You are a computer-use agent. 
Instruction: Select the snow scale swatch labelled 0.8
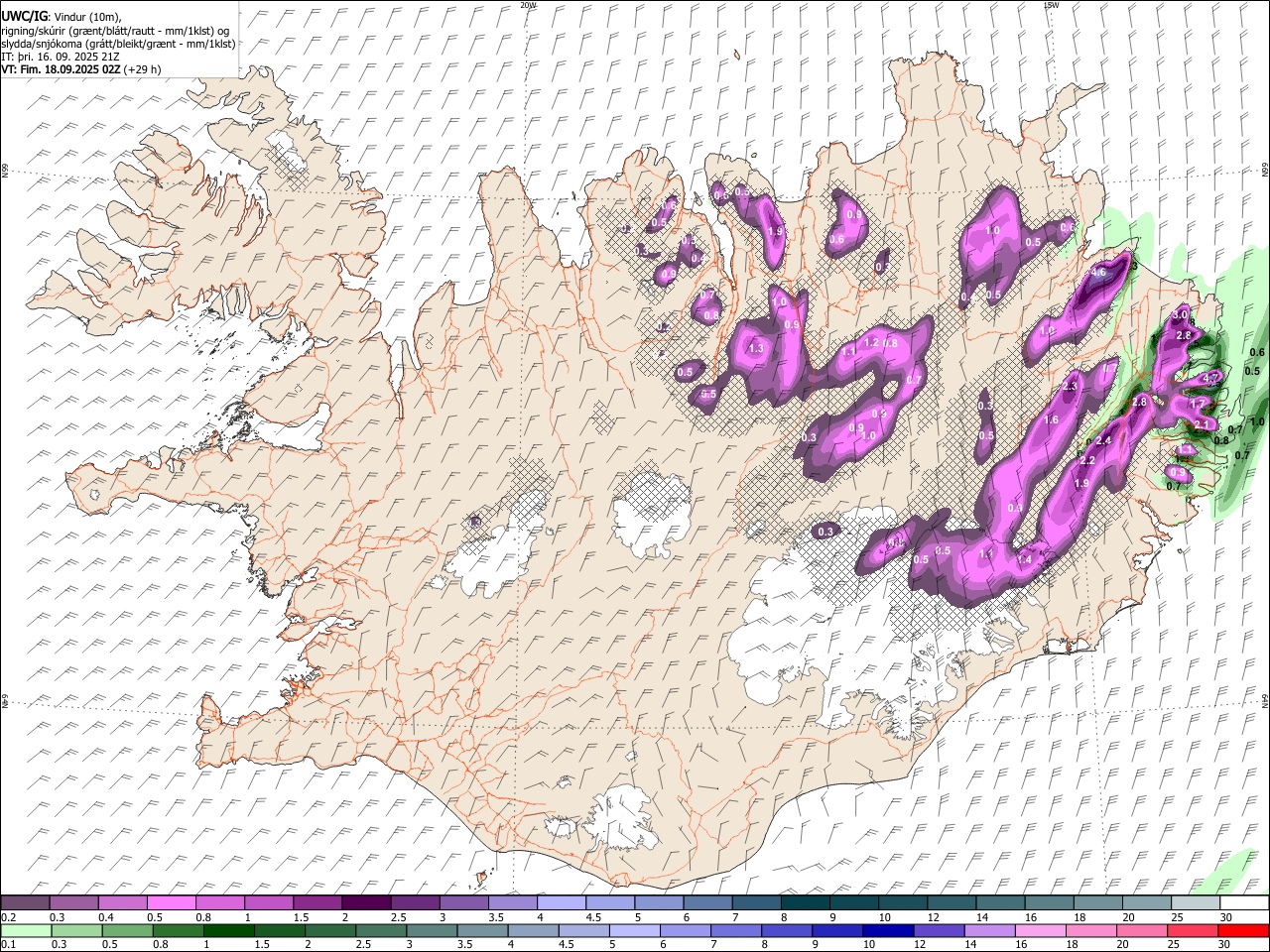click(219, 902)
